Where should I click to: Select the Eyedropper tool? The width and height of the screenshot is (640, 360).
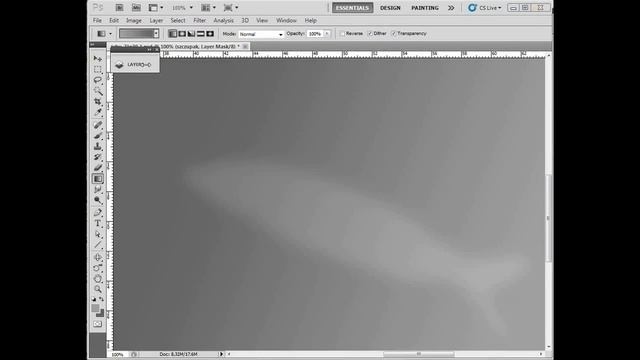point(98,112)
